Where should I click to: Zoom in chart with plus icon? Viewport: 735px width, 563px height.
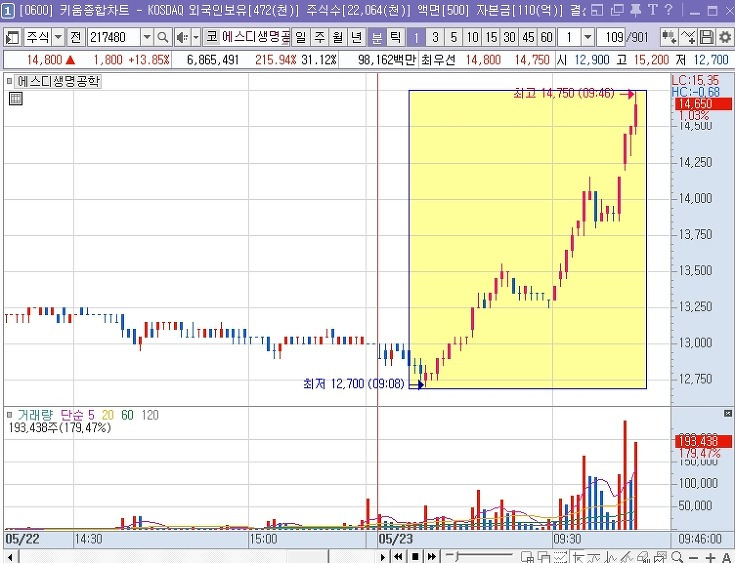click(711, 557)
